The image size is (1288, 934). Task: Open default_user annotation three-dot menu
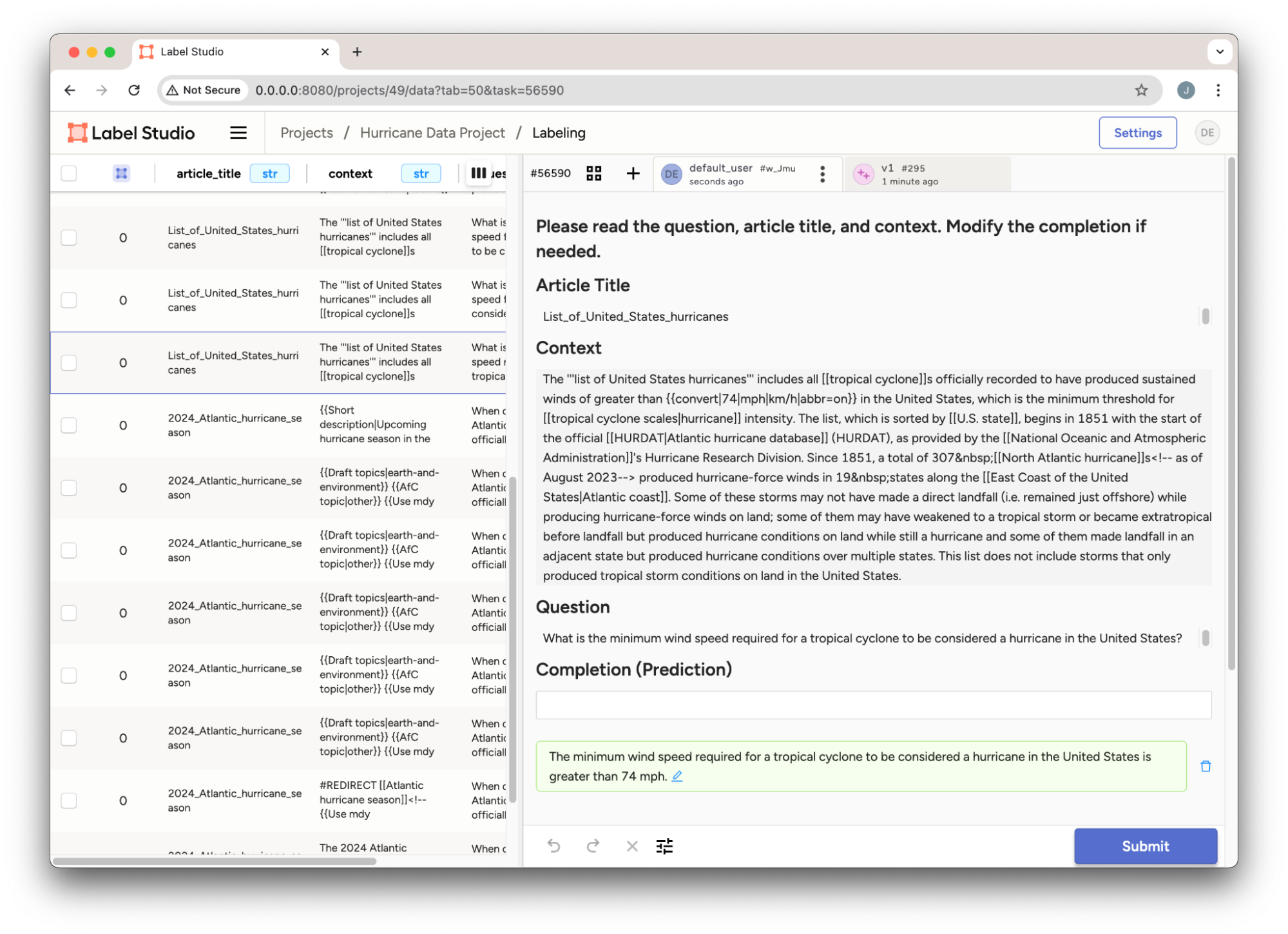[x=822, y=174]
